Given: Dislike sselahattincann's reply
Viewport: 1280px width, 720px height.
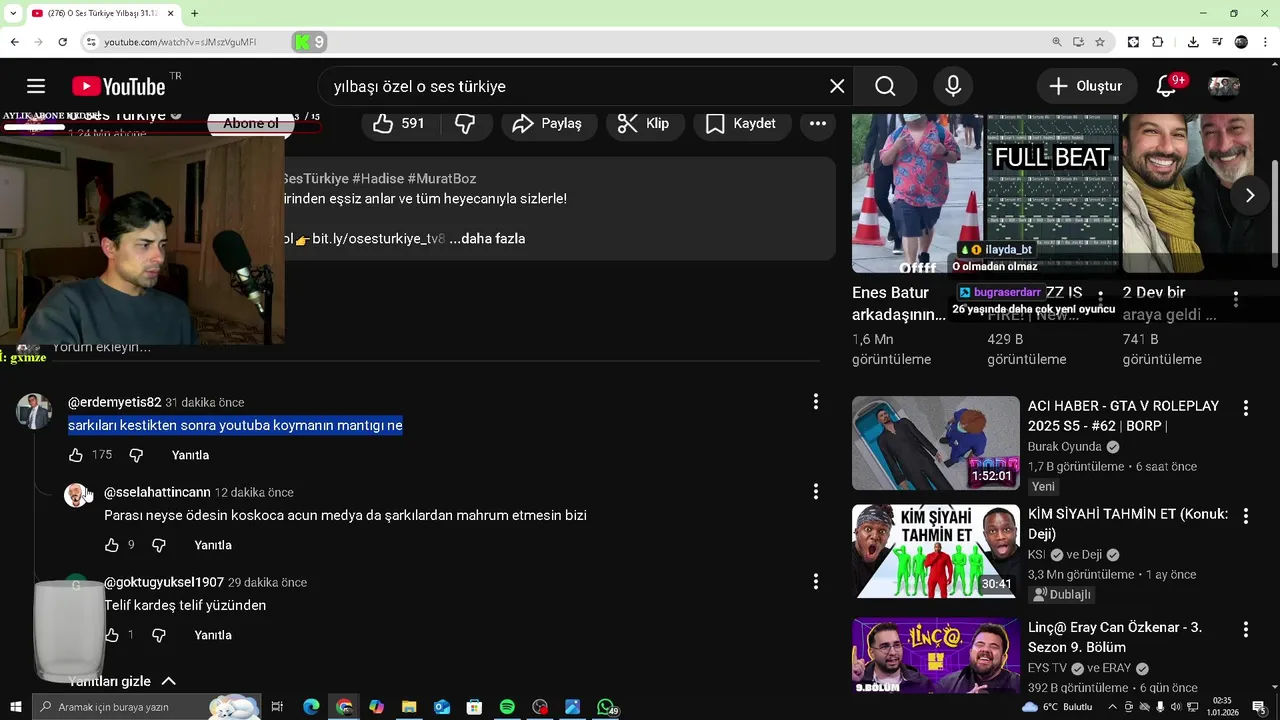Looking at the screenshot, I should [158, 545].
